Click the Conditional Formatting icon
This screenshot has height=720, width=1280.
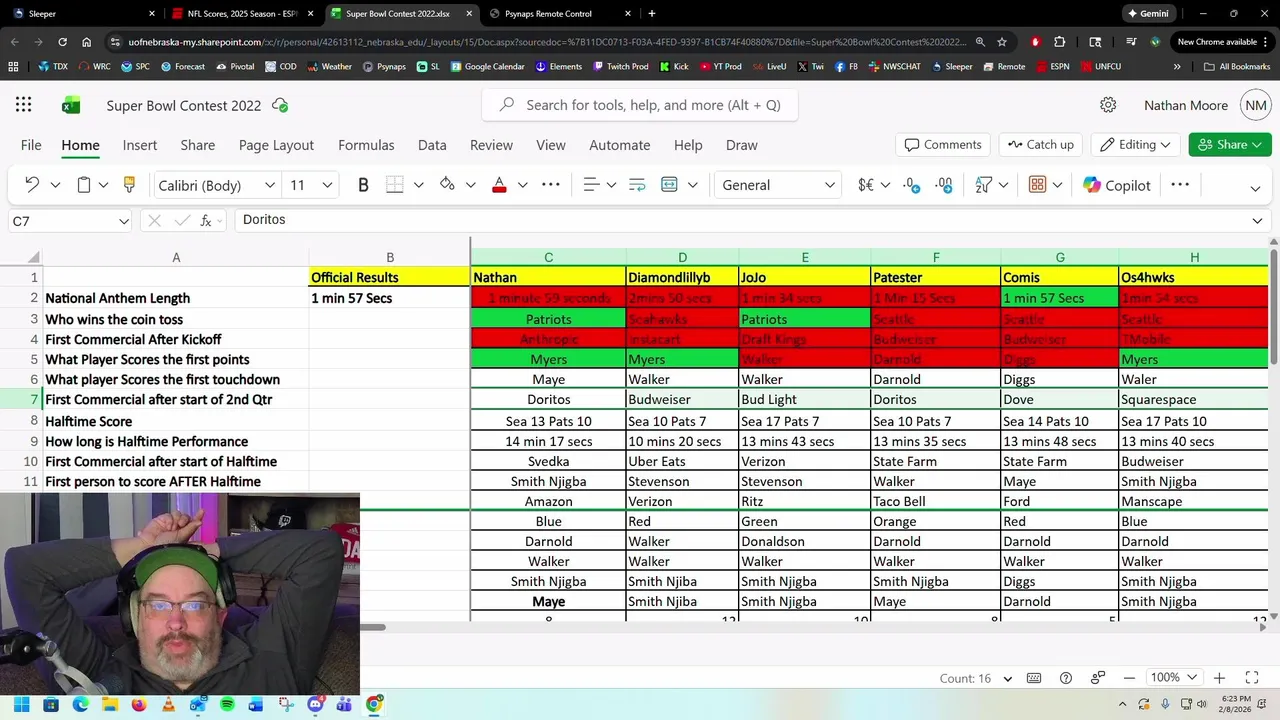point(1037,185)
